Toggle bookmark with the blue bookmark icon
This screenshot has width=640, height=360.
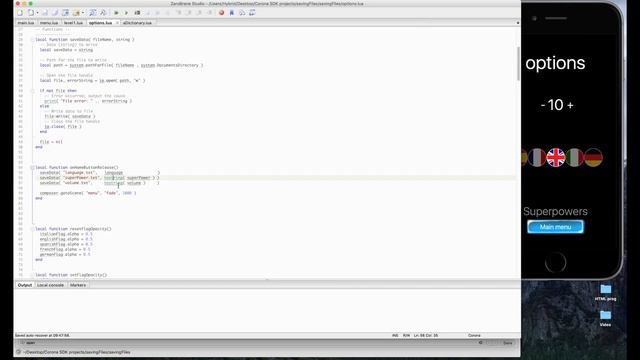pyautogui.click(x=231, y=13)
